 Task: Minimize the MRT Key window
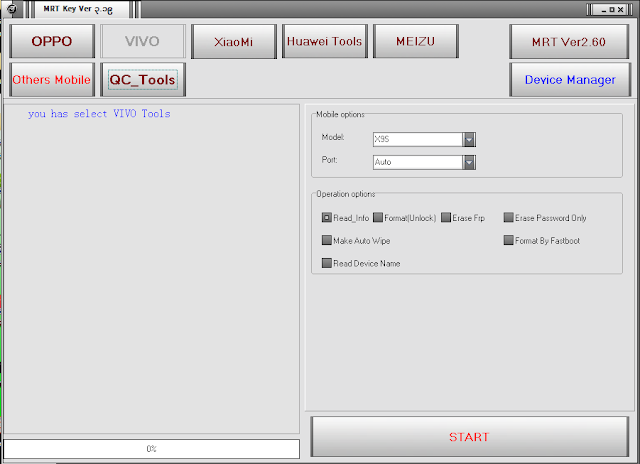click(x=604, y=10)
